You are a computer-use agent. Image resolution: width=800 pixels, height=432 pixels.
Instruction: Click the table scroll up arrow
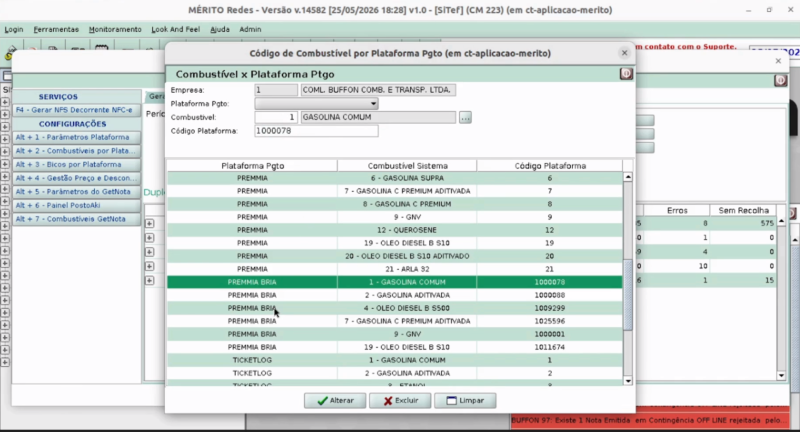[x=628, y=177]
